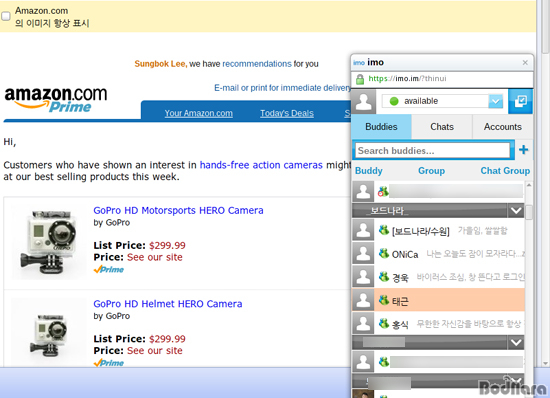Image resolution: width=550 pixels, height=398 pixels.
Task: Switch to the Chats tab
Action: tap(442, 127)
